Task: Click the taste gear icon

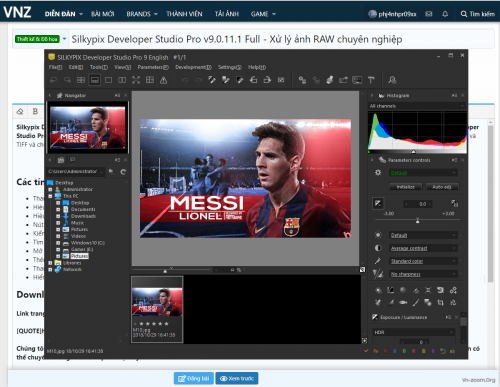Action: click(378, 173)
